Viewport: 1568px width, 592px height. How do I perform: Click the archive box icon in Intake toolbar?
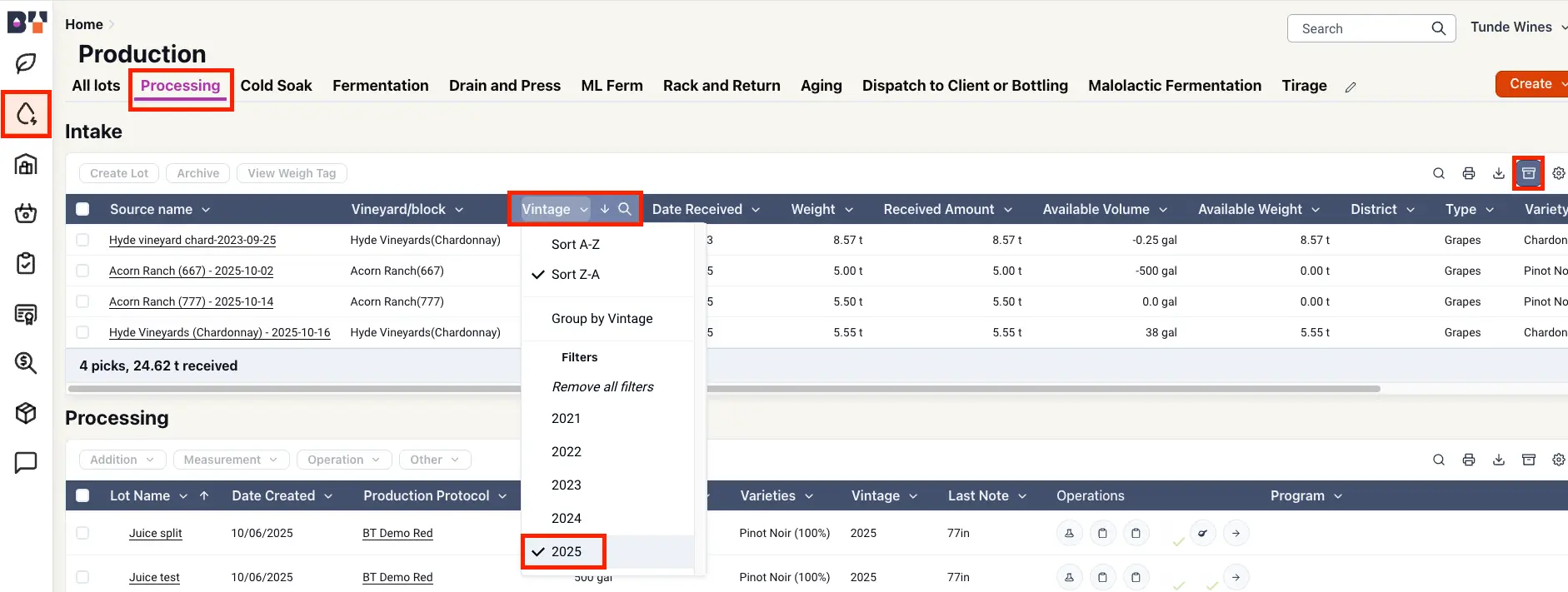point(1529,173)
